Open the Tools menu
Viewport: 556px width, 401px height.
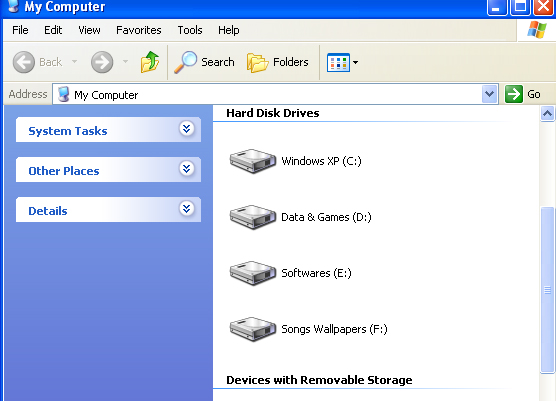pyautogui.click(x=190, y=30)
